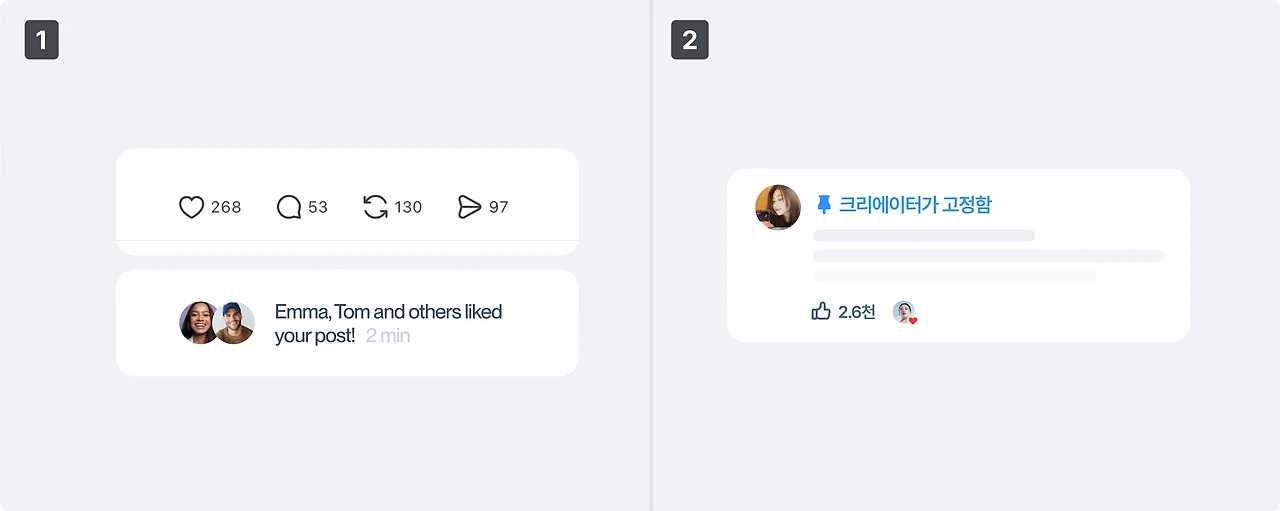Click the 2.6천 like count

pos(857,312)
